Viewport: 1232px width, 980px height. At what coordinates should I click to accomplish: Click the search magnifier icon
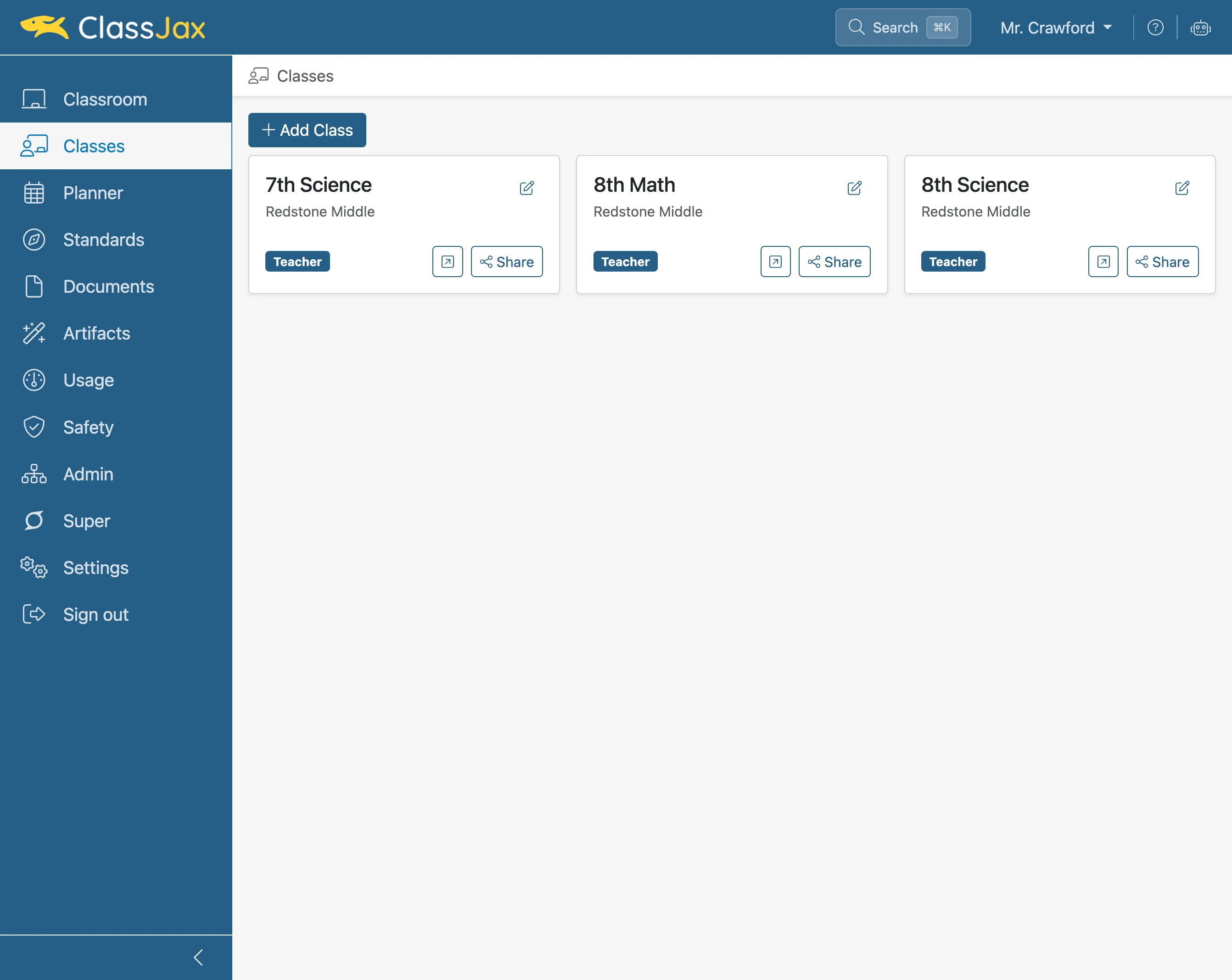[856, 27]
